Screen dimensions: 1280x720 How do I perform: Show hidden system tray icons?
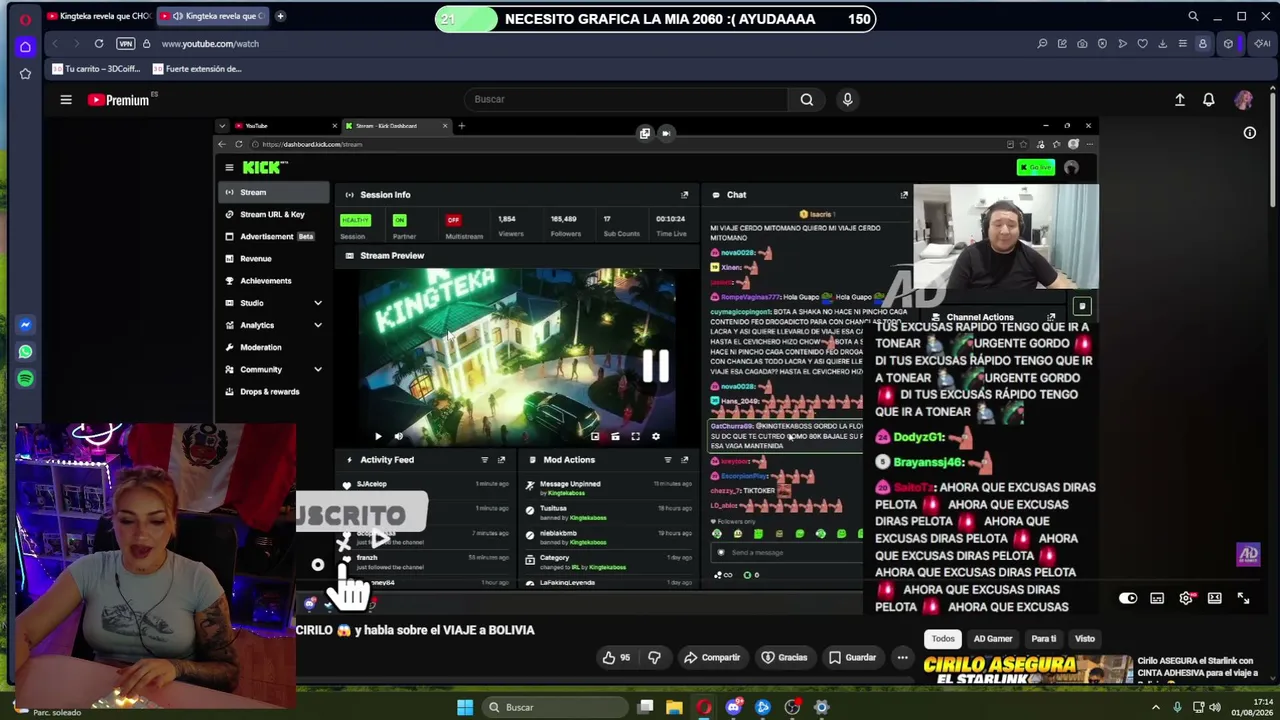(1156, 708)
